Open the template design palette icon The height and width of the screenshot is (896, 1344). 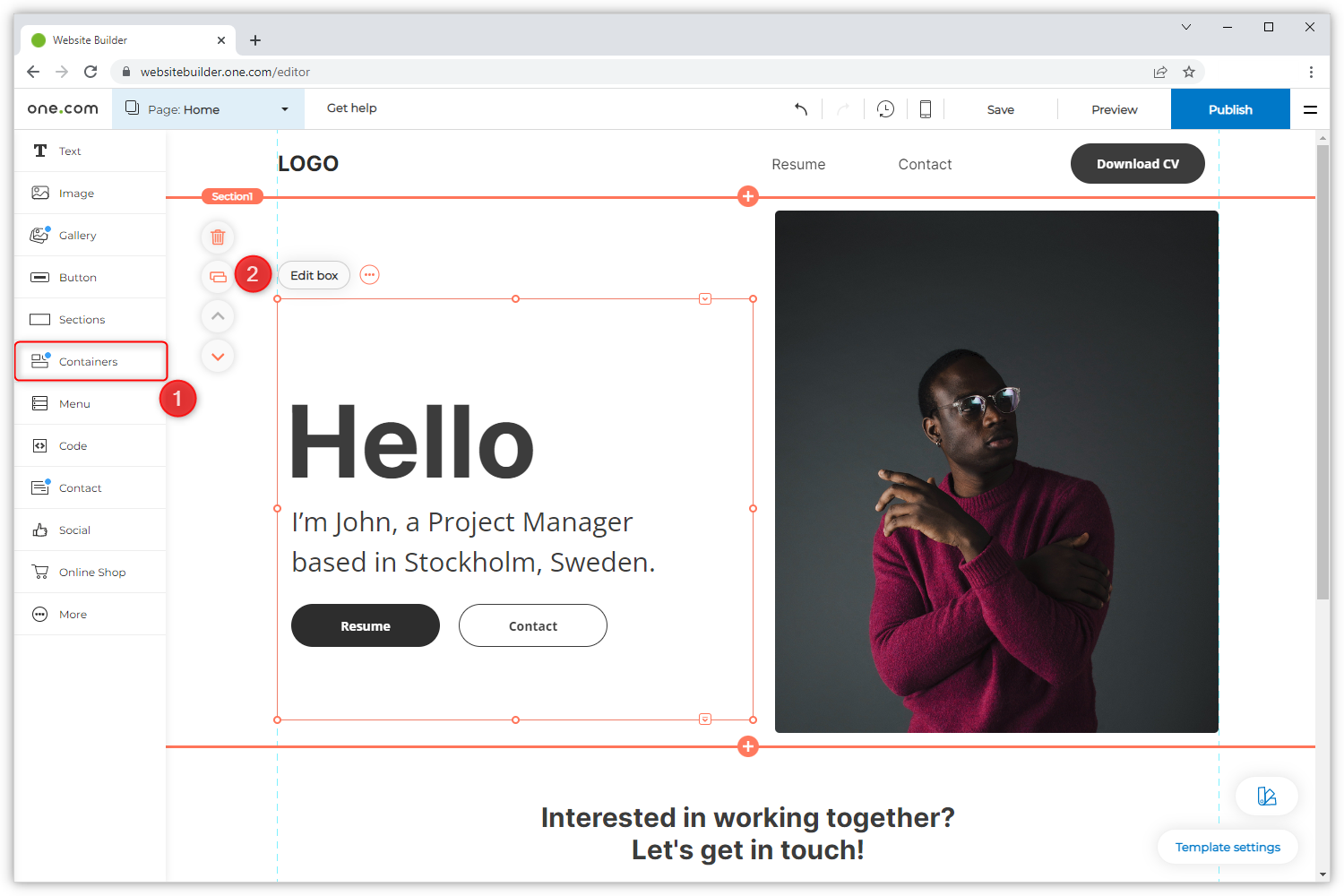tap(1266, 796)
